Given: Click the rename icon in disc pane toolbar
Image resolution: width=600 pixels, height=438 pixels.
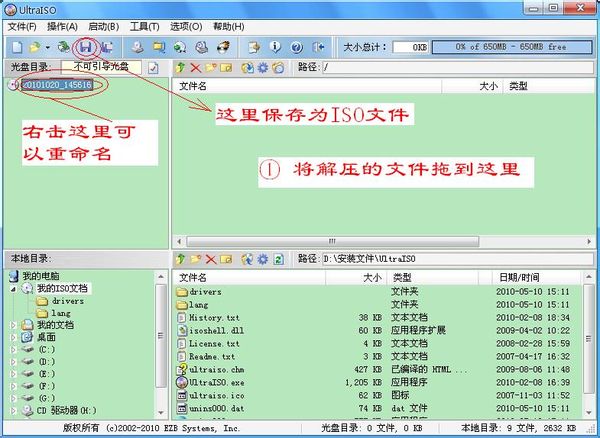Looking at the screenshot, I should click(226, 68).
